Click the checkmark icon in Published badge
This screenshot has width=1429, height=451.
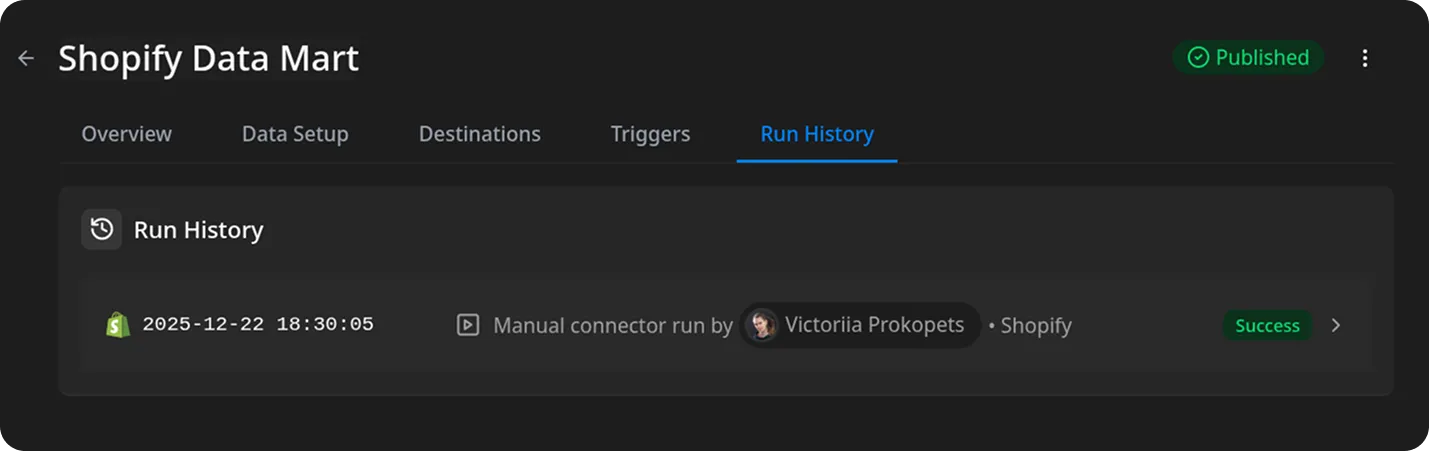(x=1198, y=58)
